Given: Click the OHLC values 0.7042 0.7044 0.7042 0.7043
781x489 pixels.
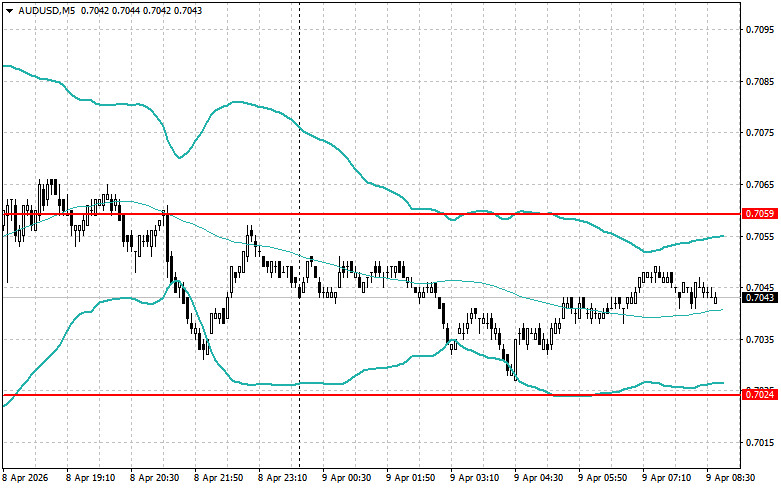Looking at the screenshot, I should click(141, 10).
